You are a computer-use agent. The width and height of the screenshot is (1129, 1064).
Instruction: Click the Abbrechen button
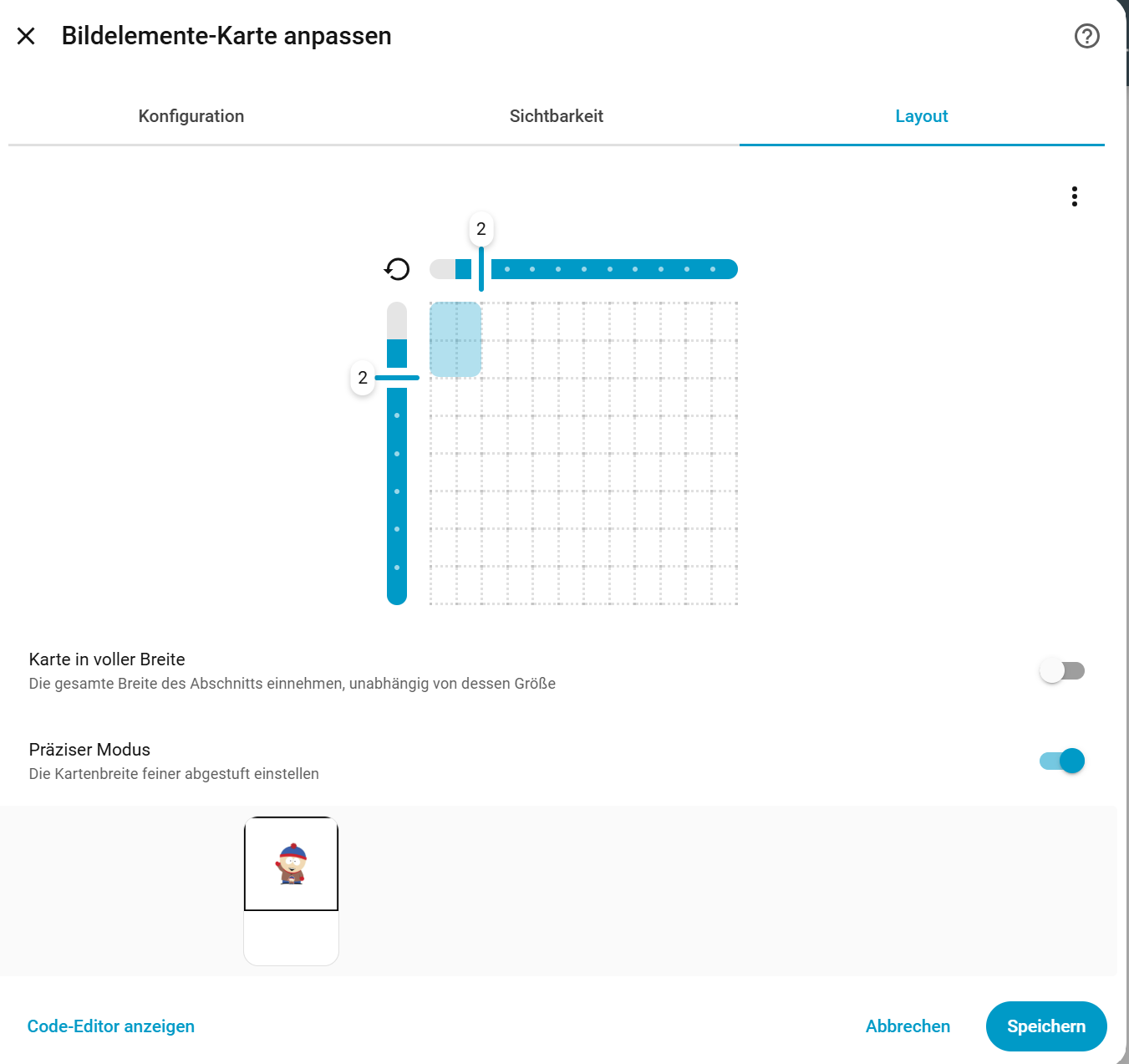908,1026
